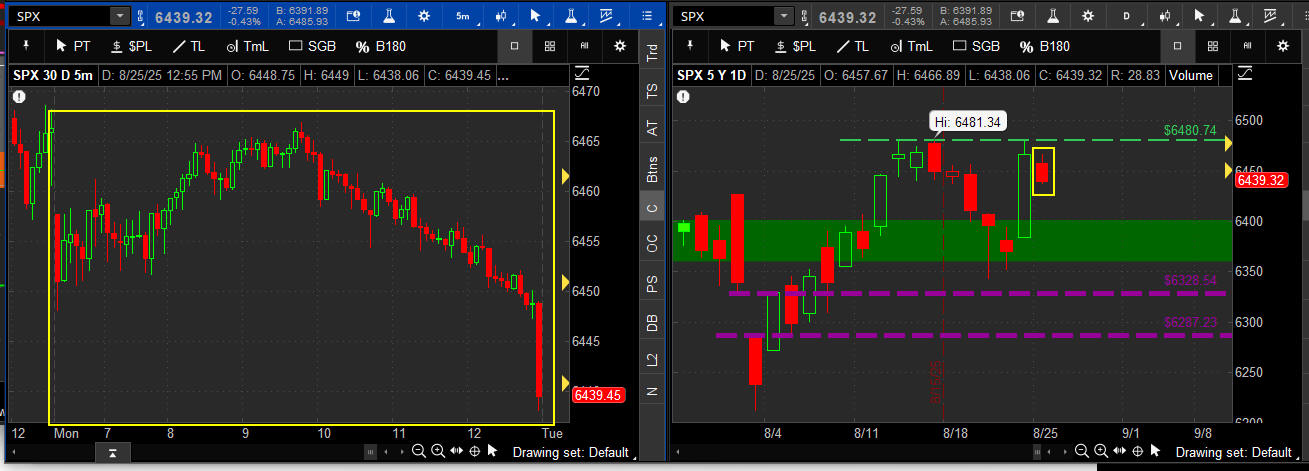Screen dimensions: 1309x471
Task: Zoom in on the right chart
Action: (x=1102, y=452)
